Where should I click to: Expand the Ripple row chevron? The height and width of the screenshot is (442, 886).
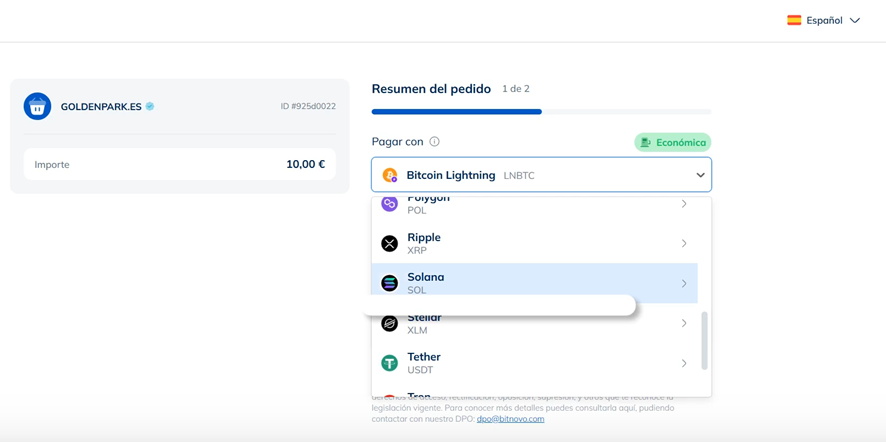pyautogui.click(x=684, y=243)
